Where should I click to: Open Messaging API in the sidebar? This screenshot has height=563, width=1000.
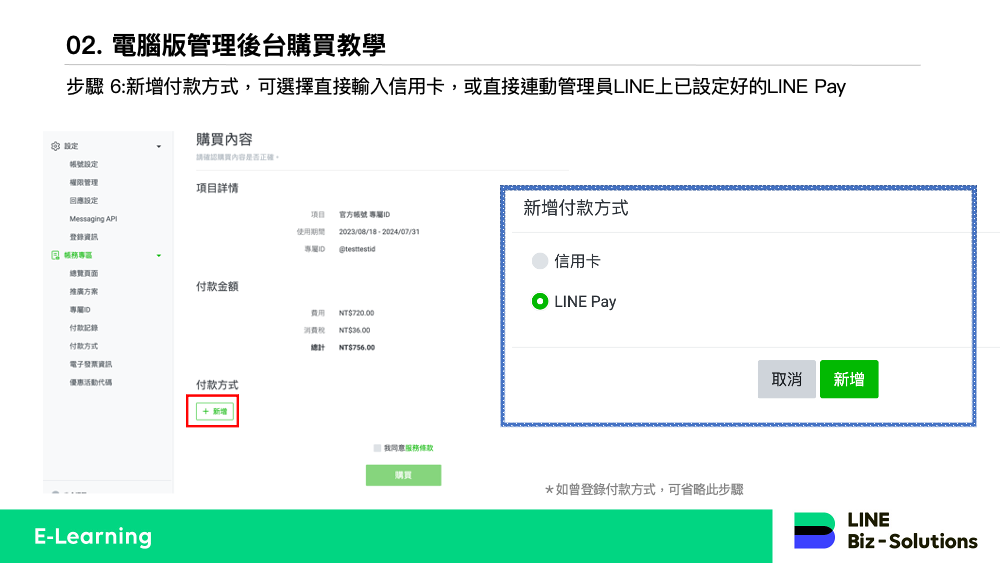tap(93, 219)
